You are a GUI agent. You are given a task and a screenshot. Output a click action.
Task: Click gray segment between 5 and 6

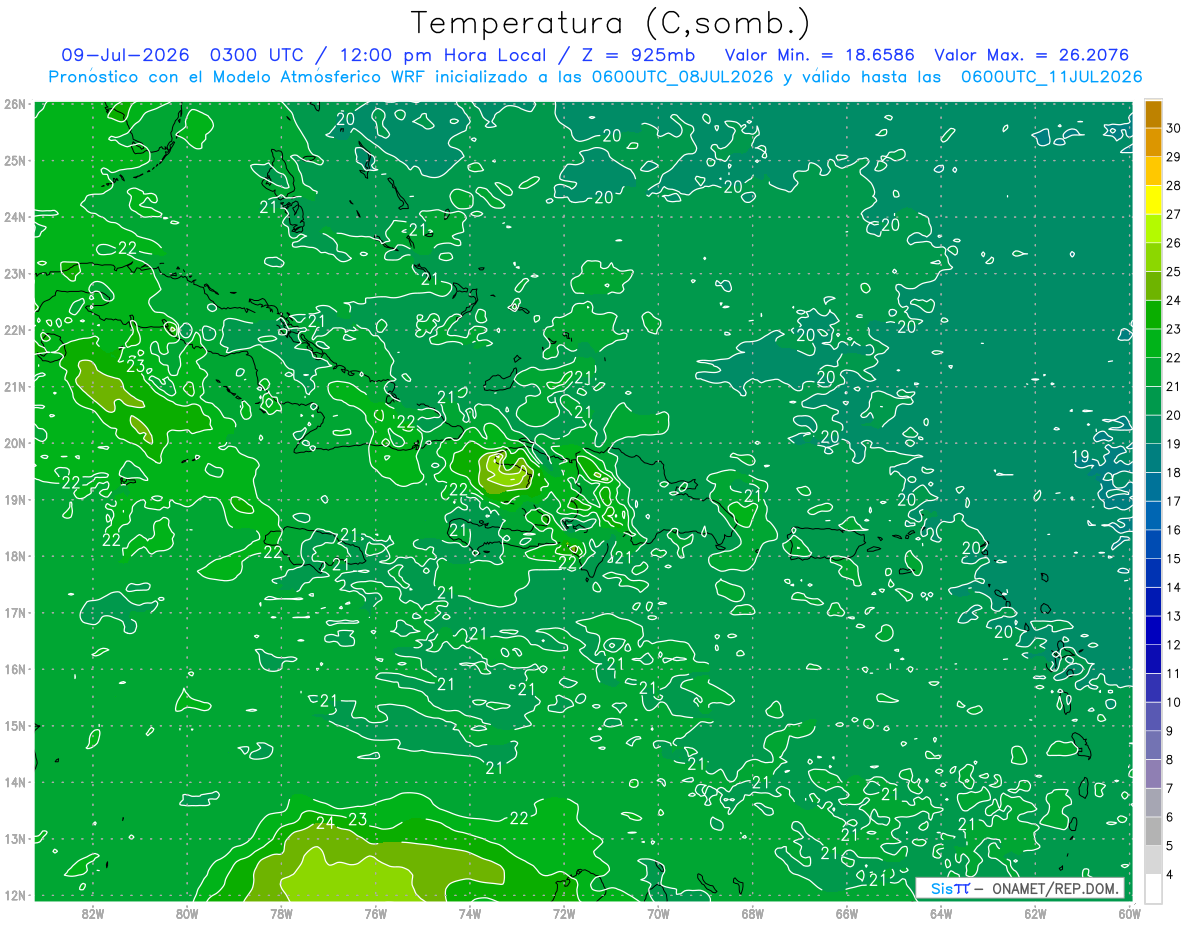tap(1153, 831)
